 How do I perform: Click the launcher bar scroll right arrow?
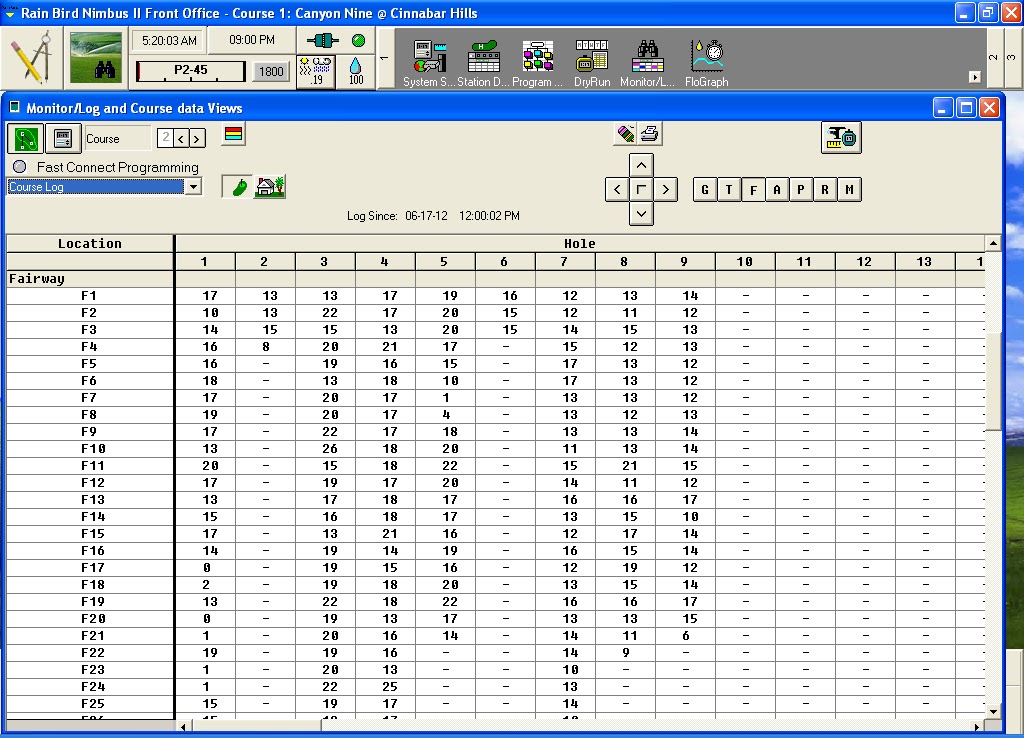975,77
